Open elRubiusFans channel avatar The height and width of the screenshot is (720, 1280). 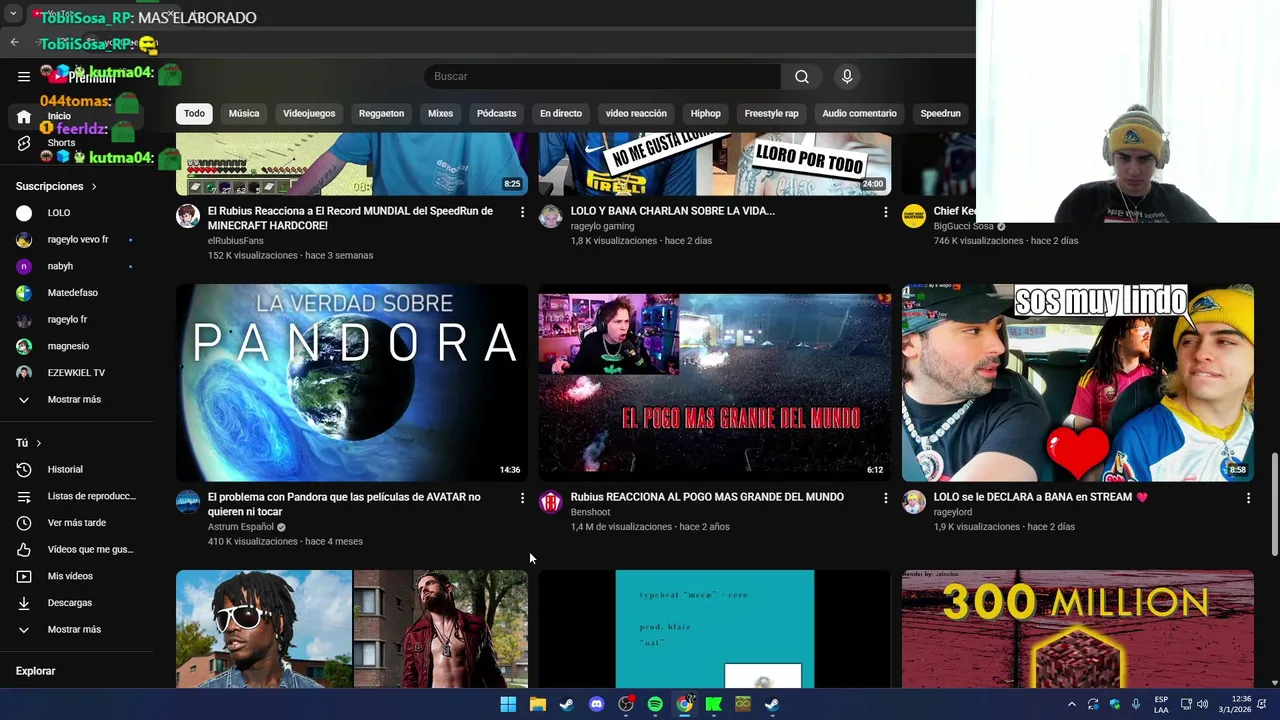pyautogui.click(x=188, y=216)
